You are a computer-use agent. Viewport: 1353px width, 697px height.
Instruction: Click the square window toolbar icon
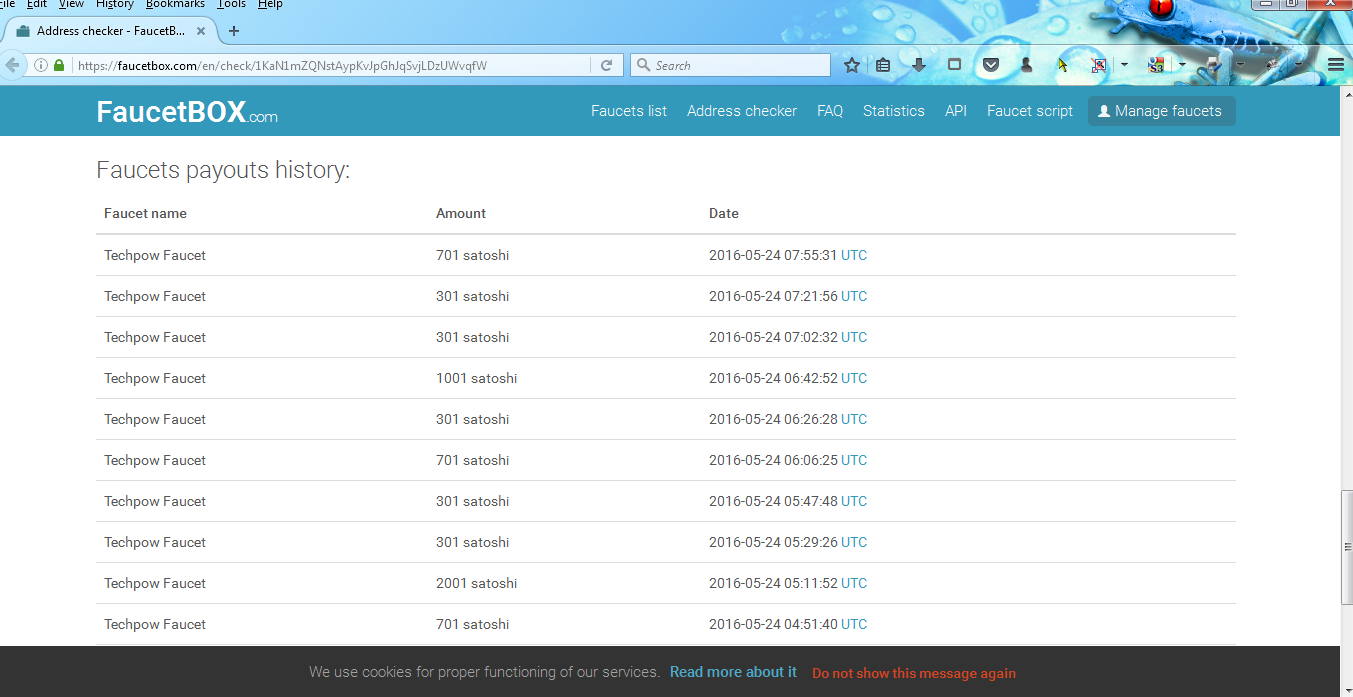pyautogui.click(x=955, y=65)
